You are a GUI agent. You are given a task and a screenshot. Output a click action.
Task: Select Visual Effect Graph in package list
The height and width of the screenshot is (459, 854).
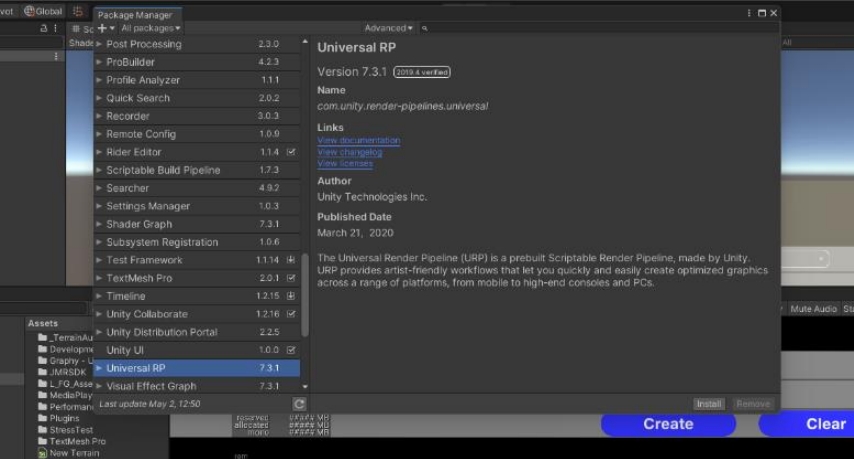(x=151, y=386)
